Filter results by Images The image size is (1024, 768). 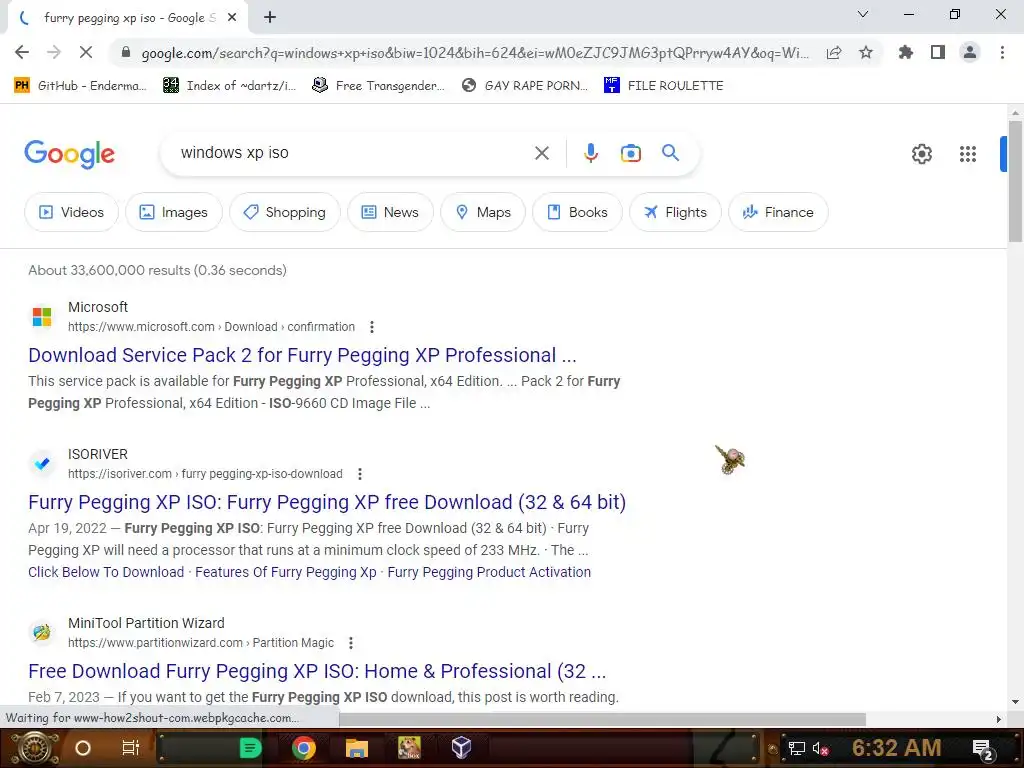174,212
